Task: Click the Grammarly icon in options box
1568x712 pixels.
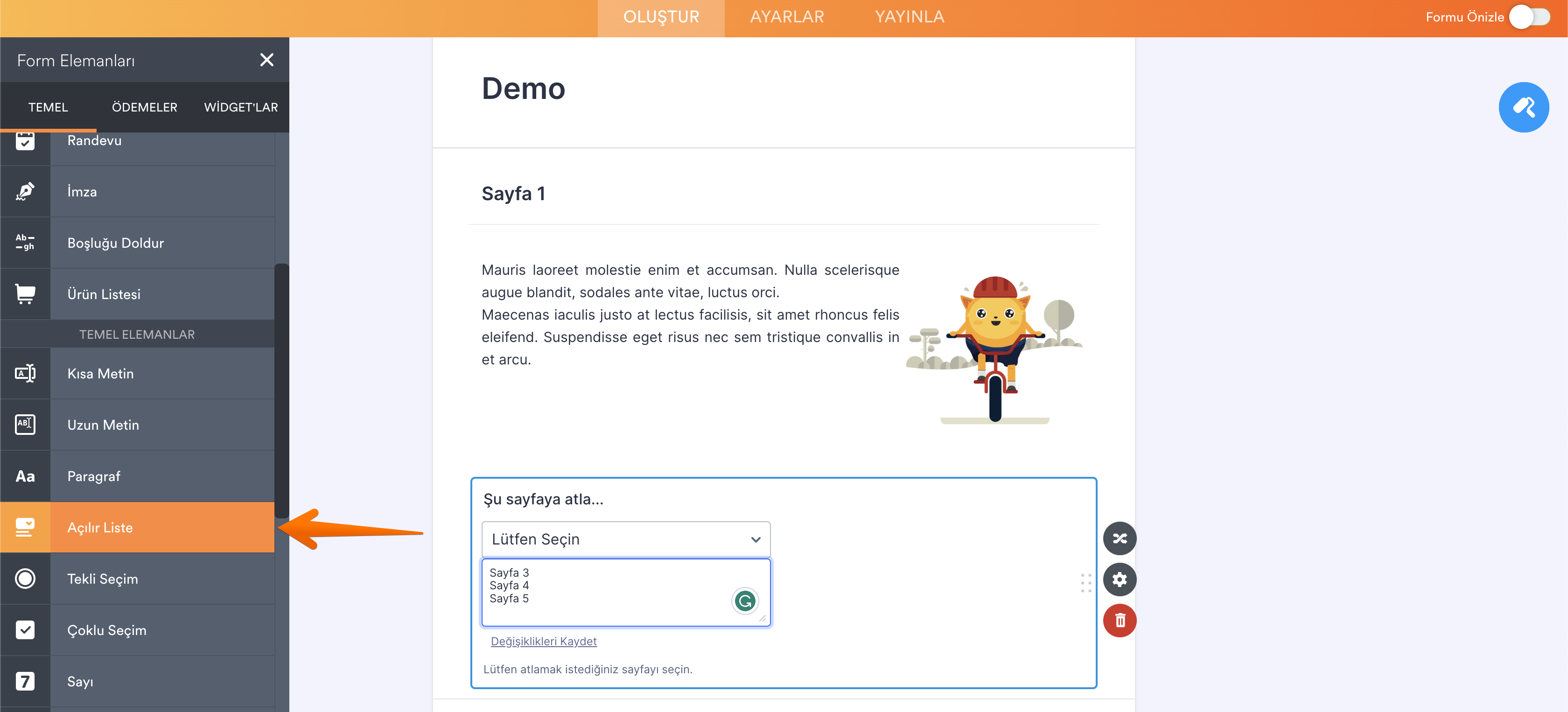Action: 744,600
